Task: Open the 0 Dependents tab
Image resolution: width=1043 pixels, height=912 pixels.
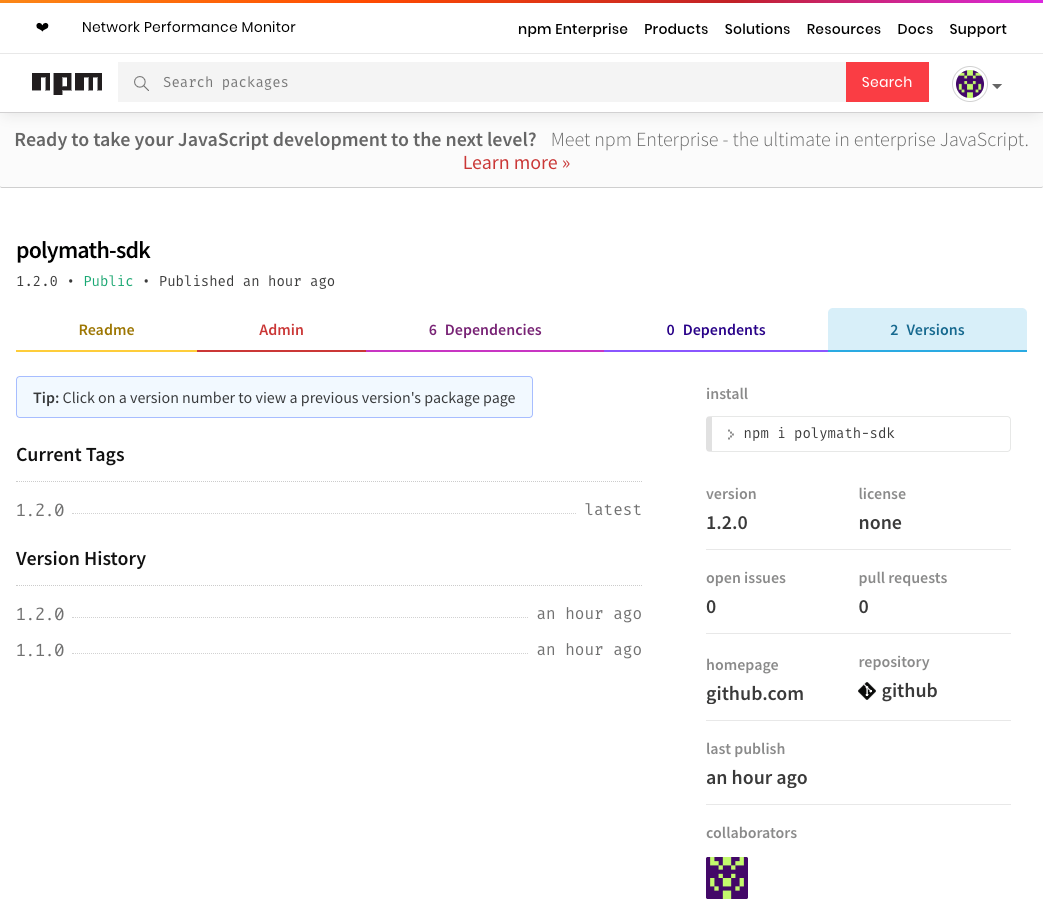Action: (716, 330)
